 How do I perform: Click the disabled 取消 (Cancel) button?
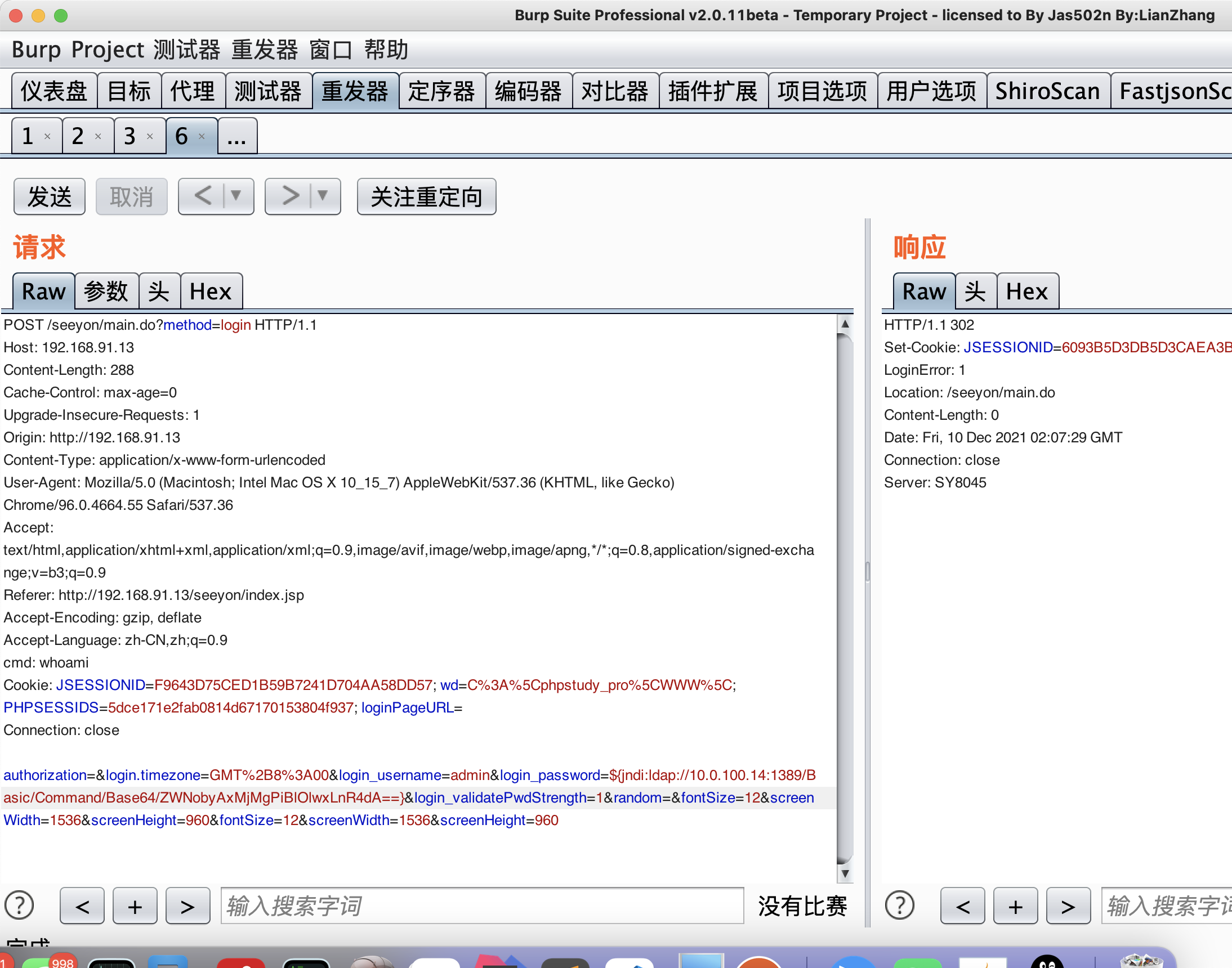[x=132, y=196]
